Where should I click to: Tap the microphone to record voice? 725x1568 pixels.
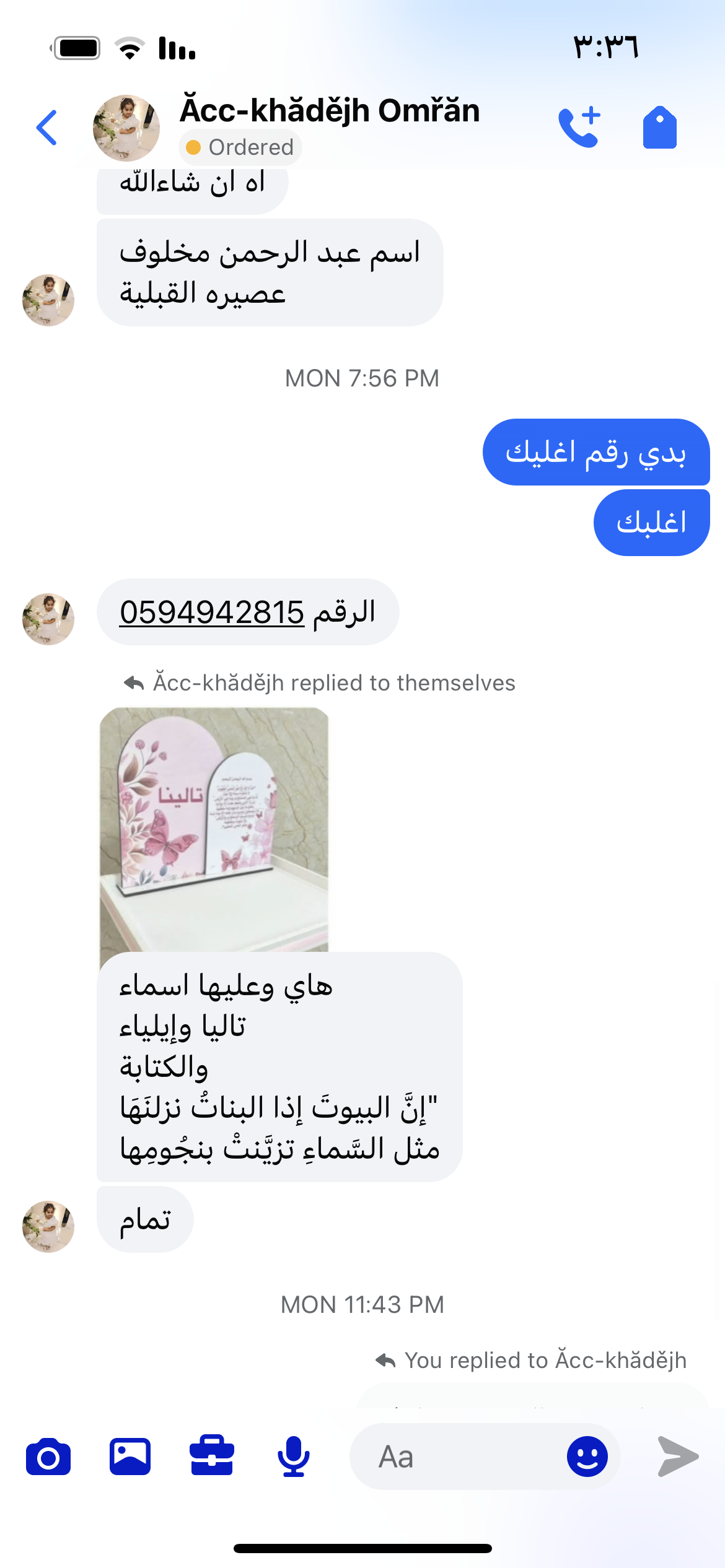point(294,1457)
